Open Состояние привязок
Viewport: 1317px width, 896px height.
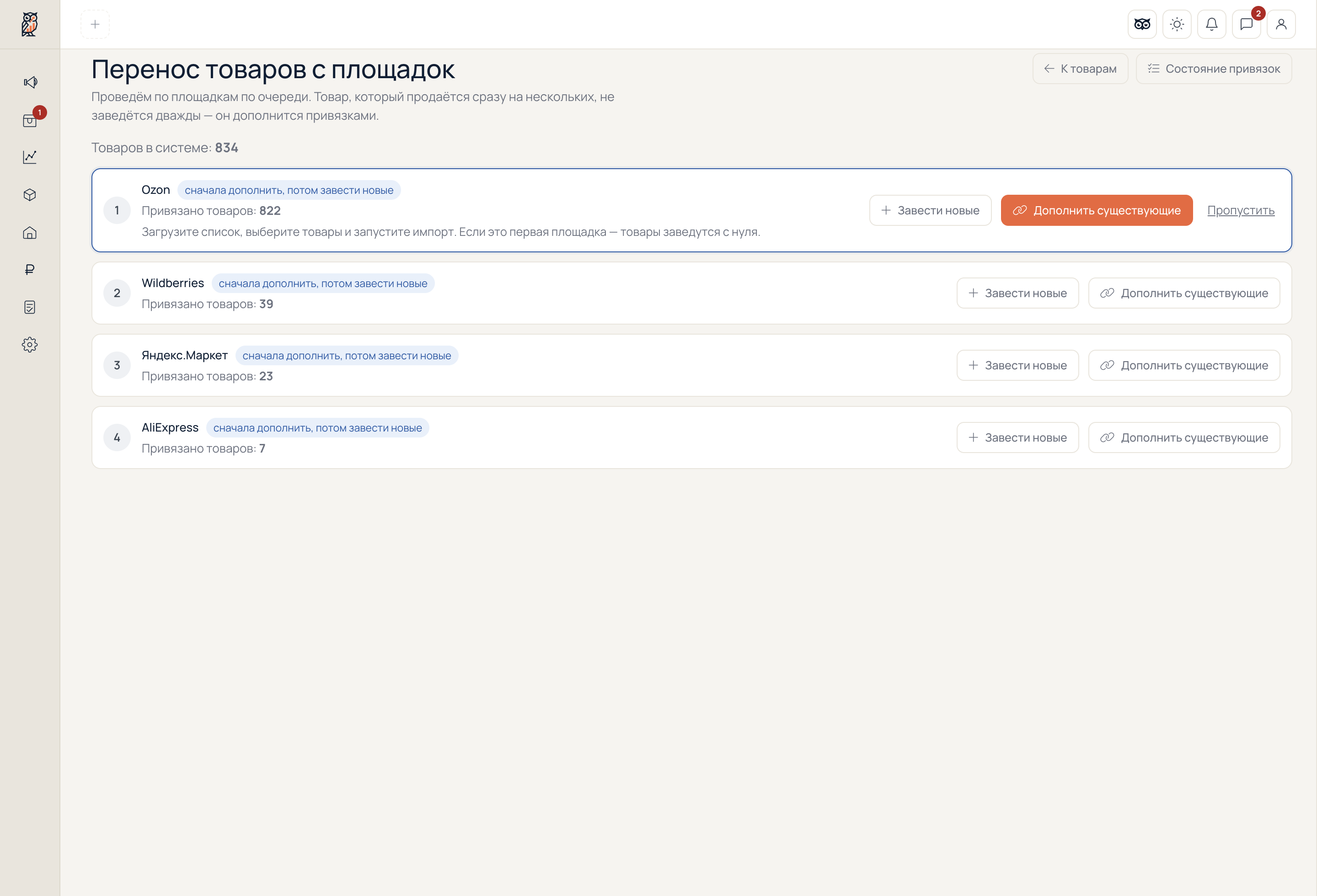coord(1214,69)
